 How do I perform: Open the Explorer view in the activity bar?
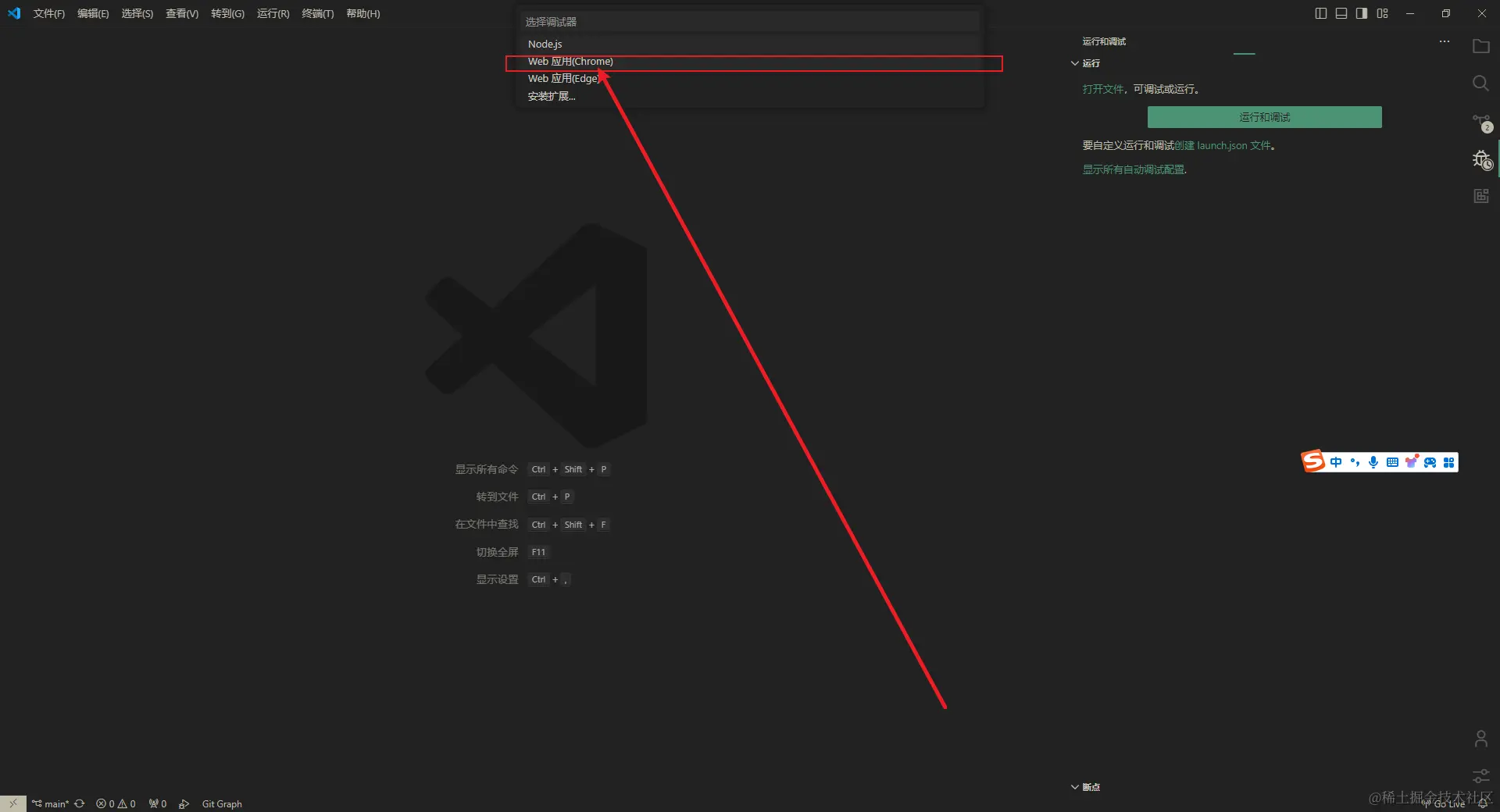click(1480, 47)
